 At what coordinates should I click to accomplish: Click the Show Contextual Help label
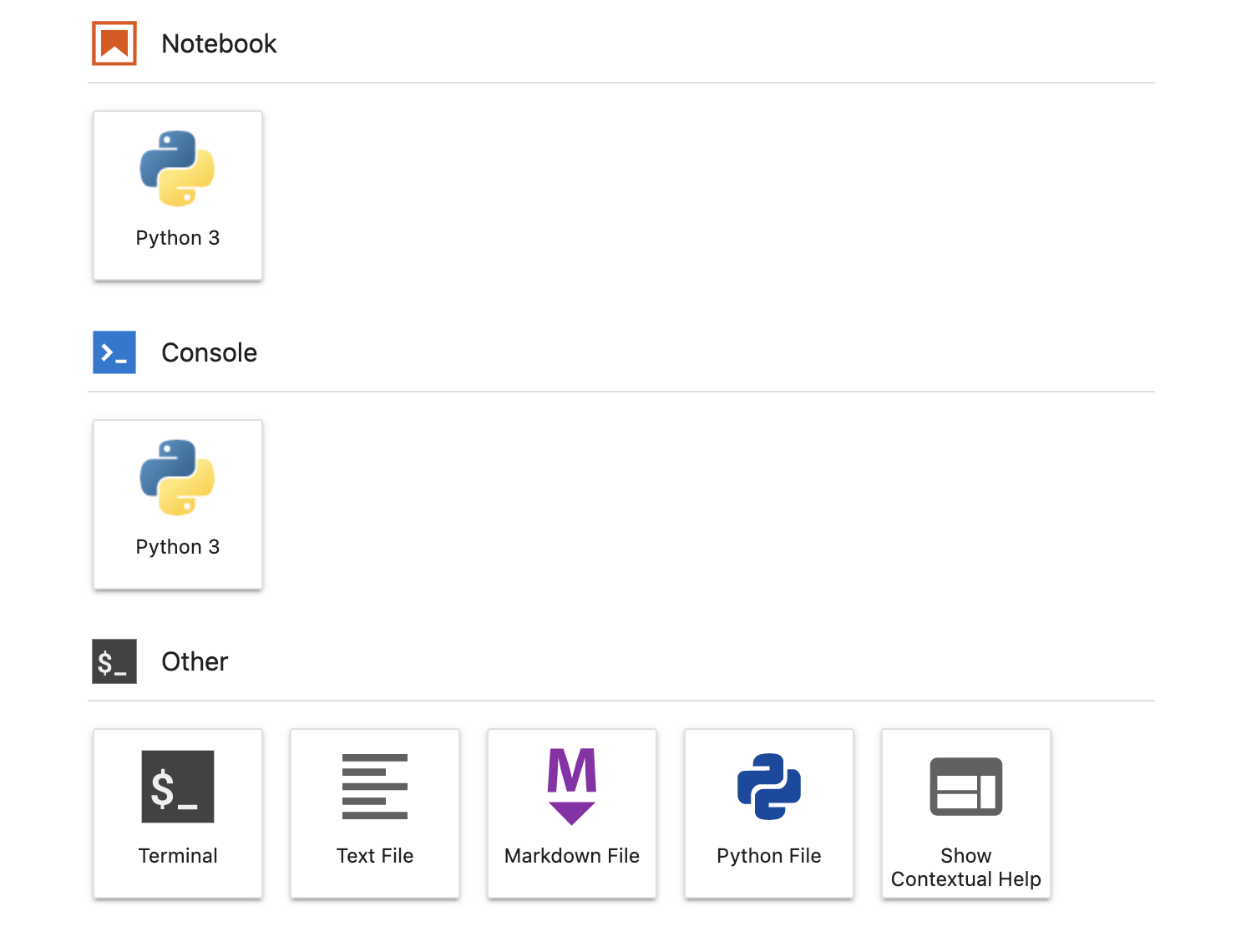tap(966, 868)
